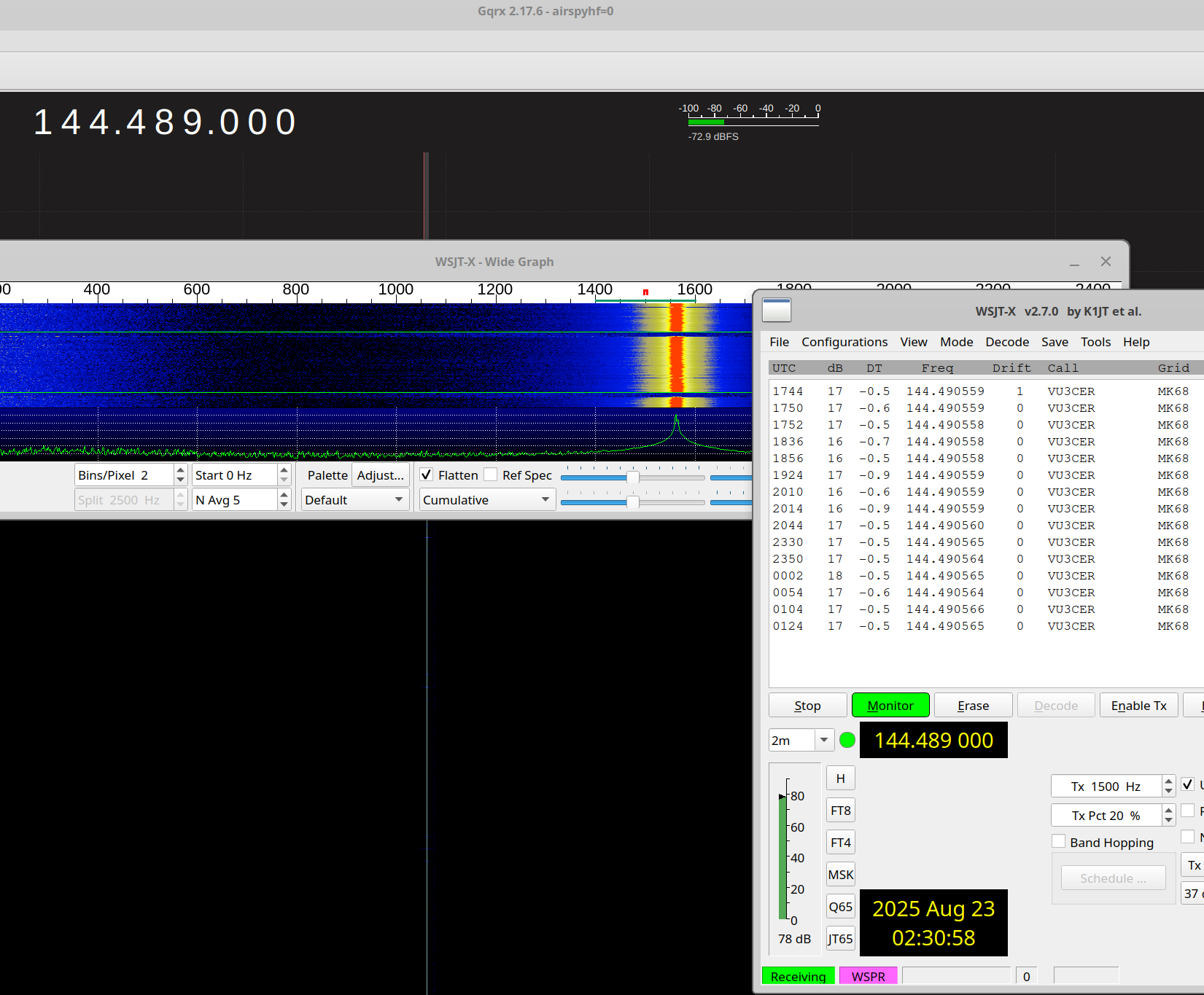The image size is (1204, 995).
Task: Click the upper gain slider handle in Wide Graph
Action: (x=633, y=477)
